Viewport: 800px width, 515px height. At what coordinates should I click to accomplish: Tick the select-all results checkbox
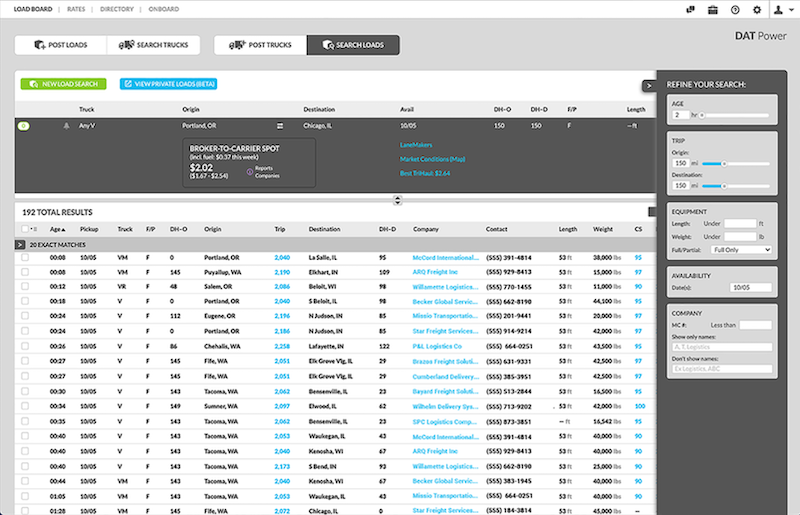(24, 229)
